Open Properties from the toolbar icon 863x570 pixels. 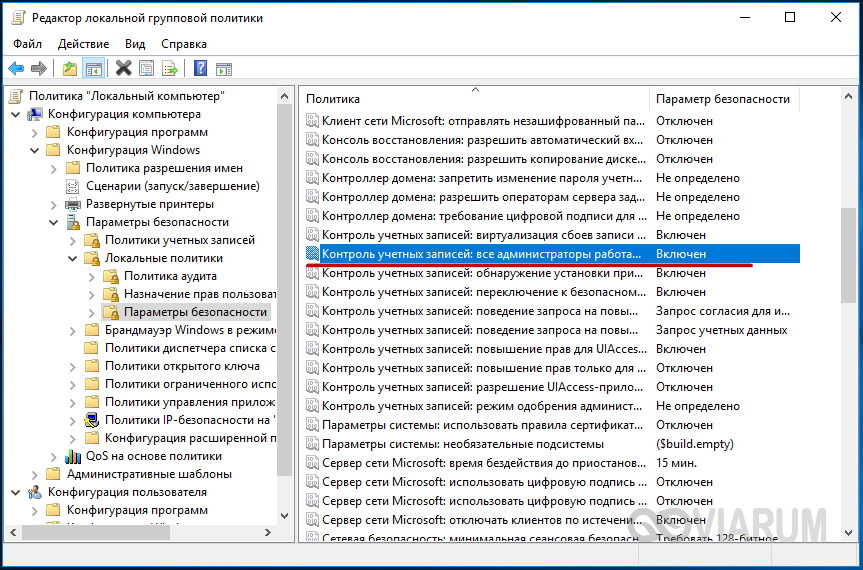(x=147, y=69)
